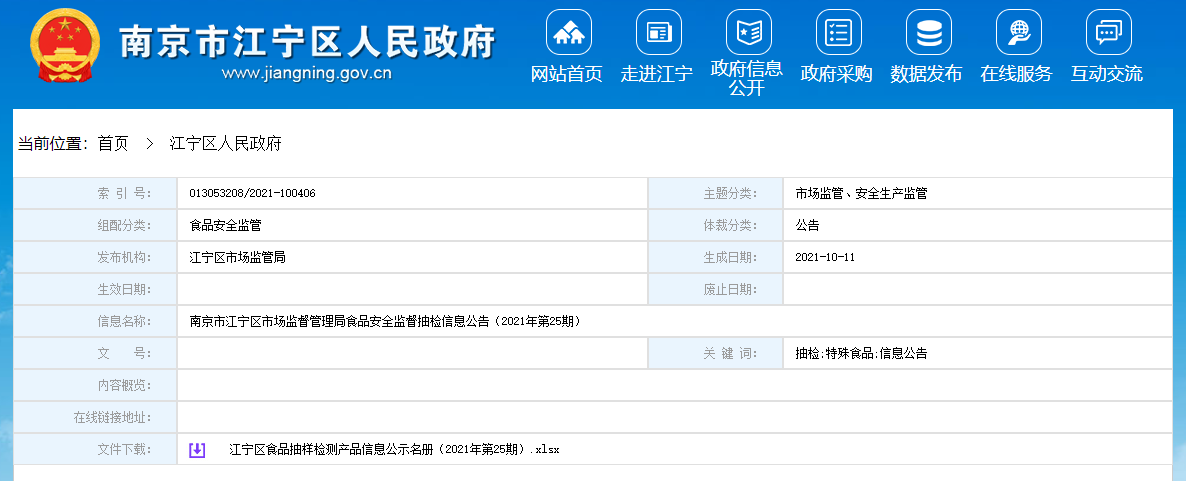The image size is (1186, 481).
Task: Select 公告 genre value
Action: 808,225
